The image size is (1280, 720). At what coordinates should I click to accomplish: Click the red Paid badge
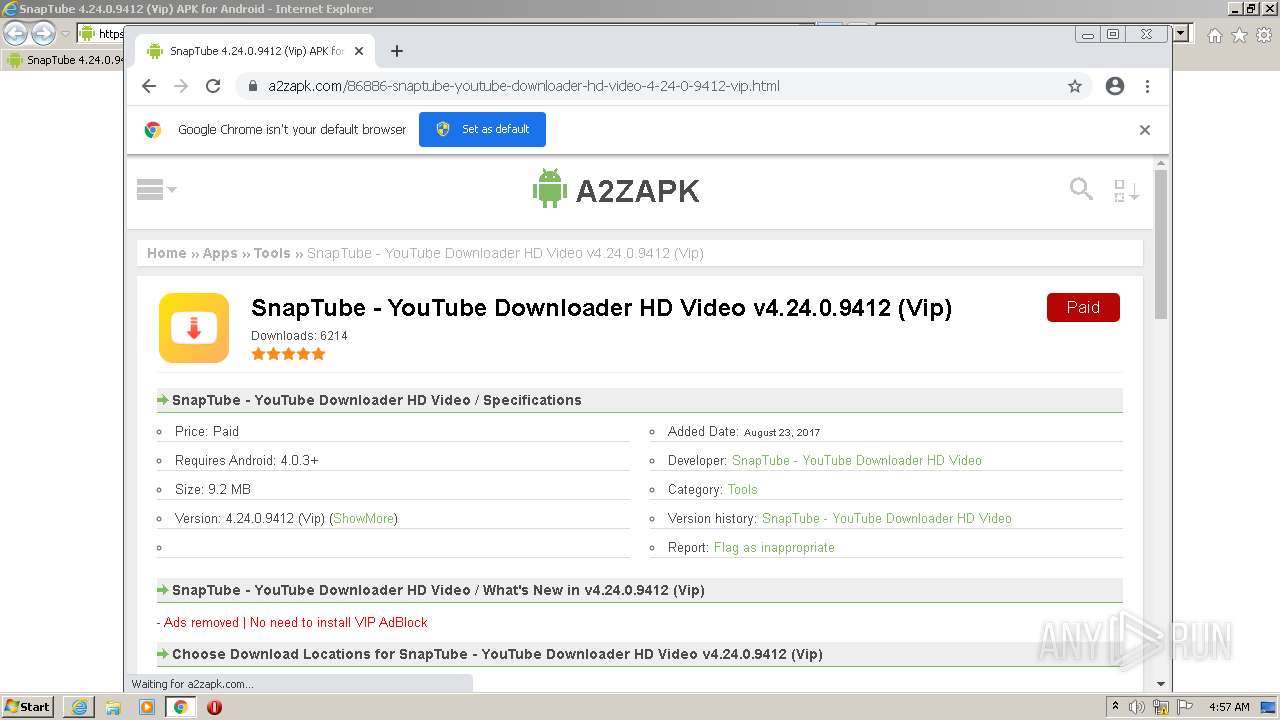(x=1083, y=308)
